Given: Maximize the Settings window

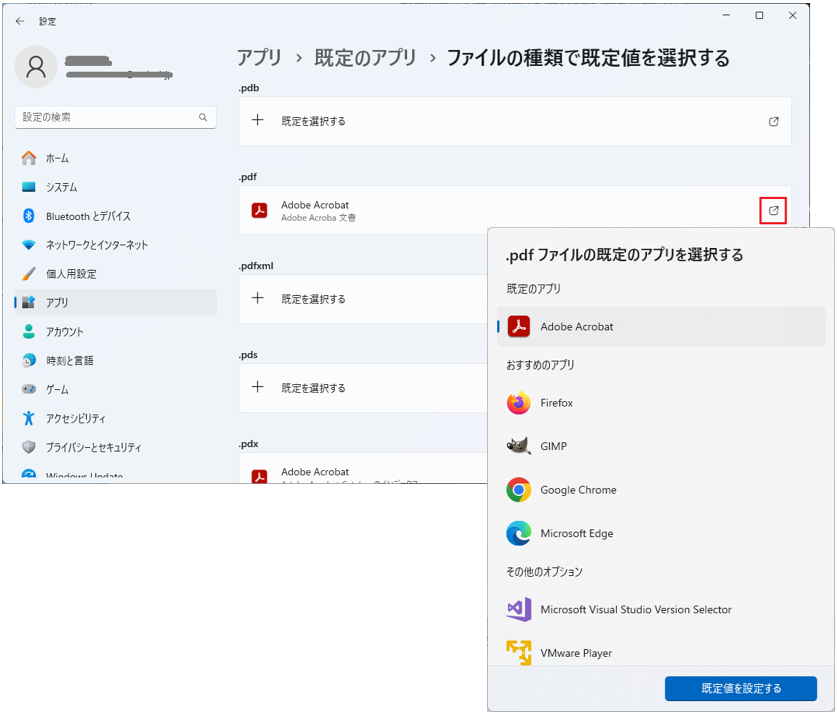Looking at the screenshot, I should [759, 15].
